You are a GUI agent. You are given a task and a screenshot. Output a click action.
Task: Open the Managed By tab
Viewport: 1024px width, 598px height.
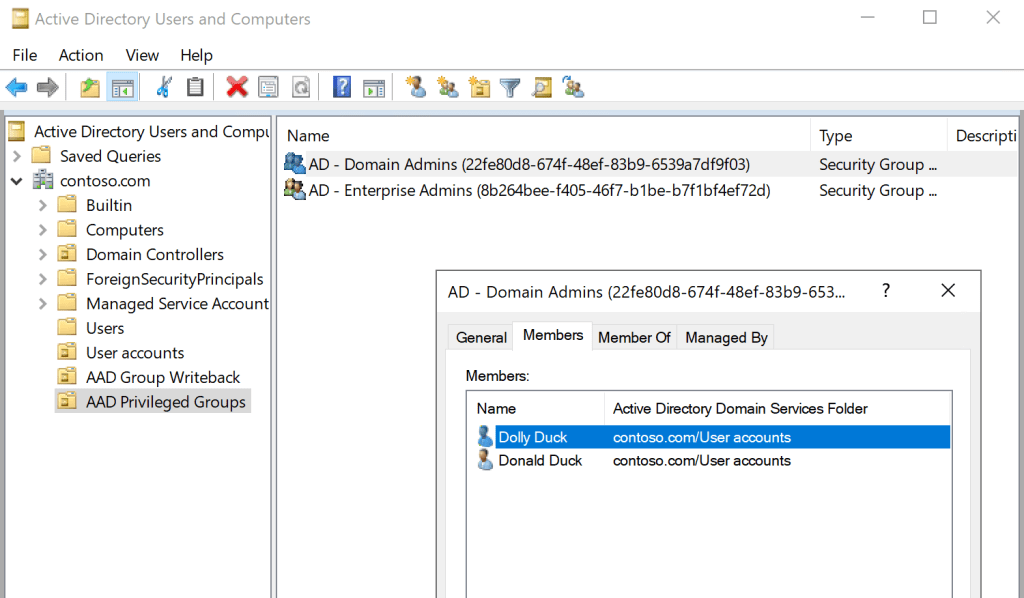pos(726,337)
